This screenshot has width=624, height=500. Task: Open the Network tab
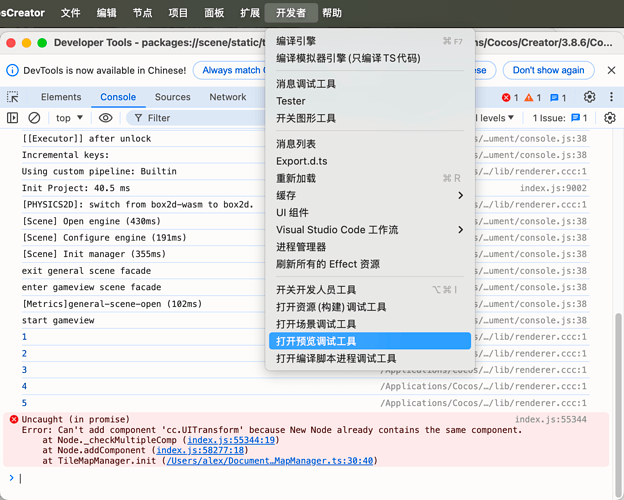(228, 97)
